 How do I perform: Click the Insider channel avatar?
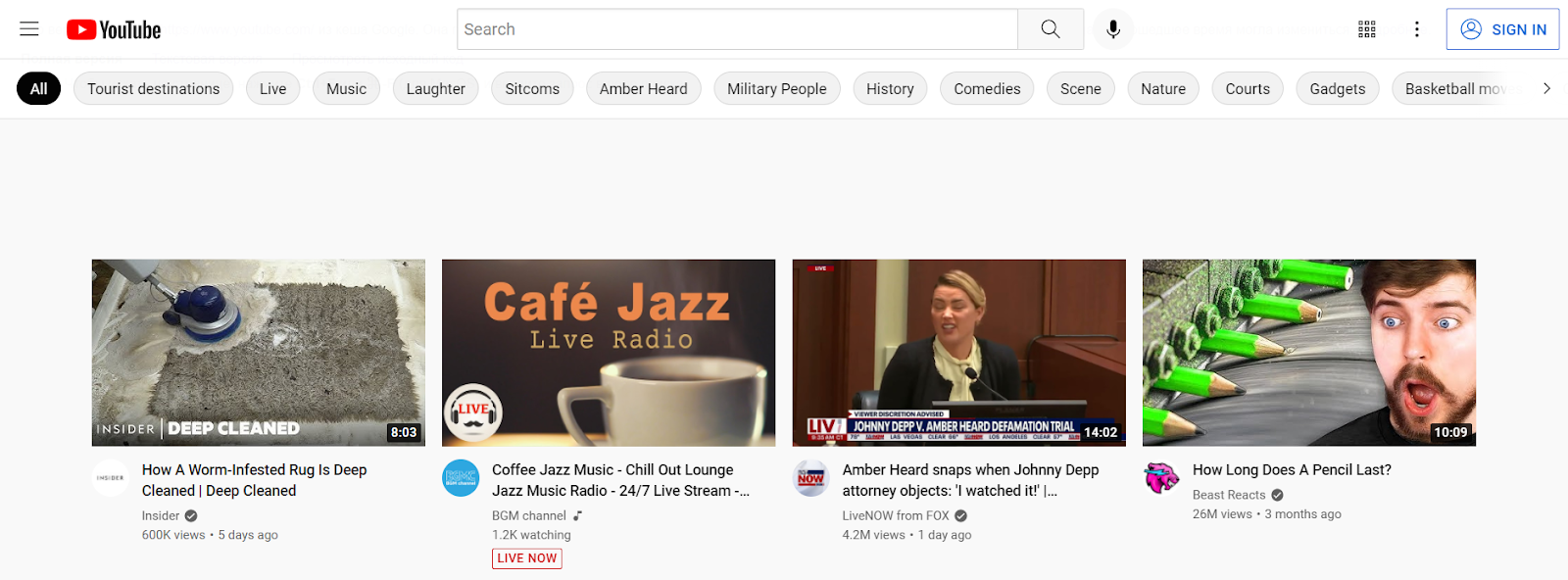[x=111, y=478]
